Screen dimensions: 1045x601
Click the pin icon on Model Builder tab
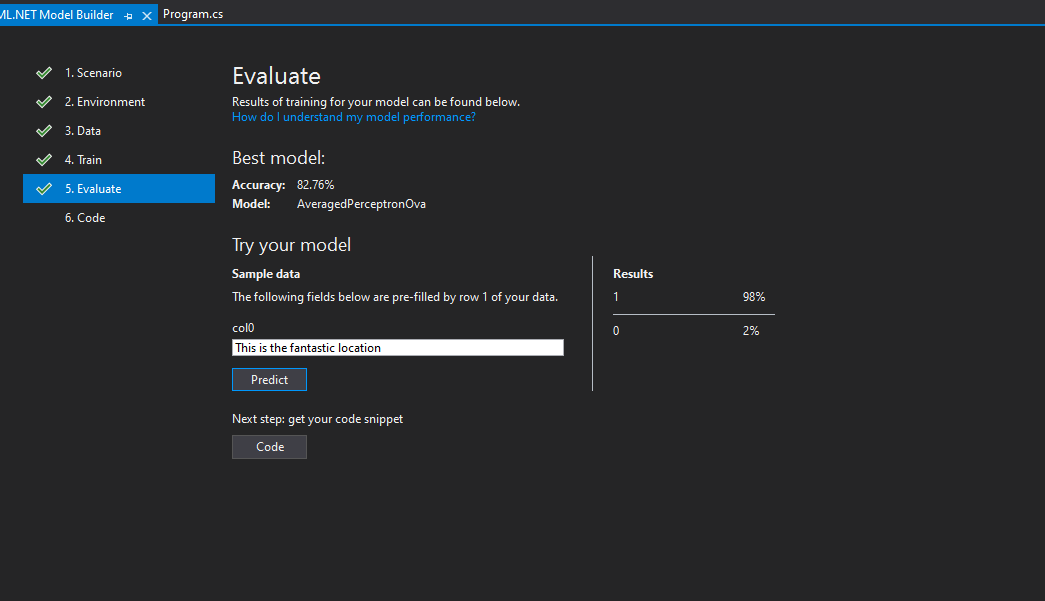(x=128, y=16)
